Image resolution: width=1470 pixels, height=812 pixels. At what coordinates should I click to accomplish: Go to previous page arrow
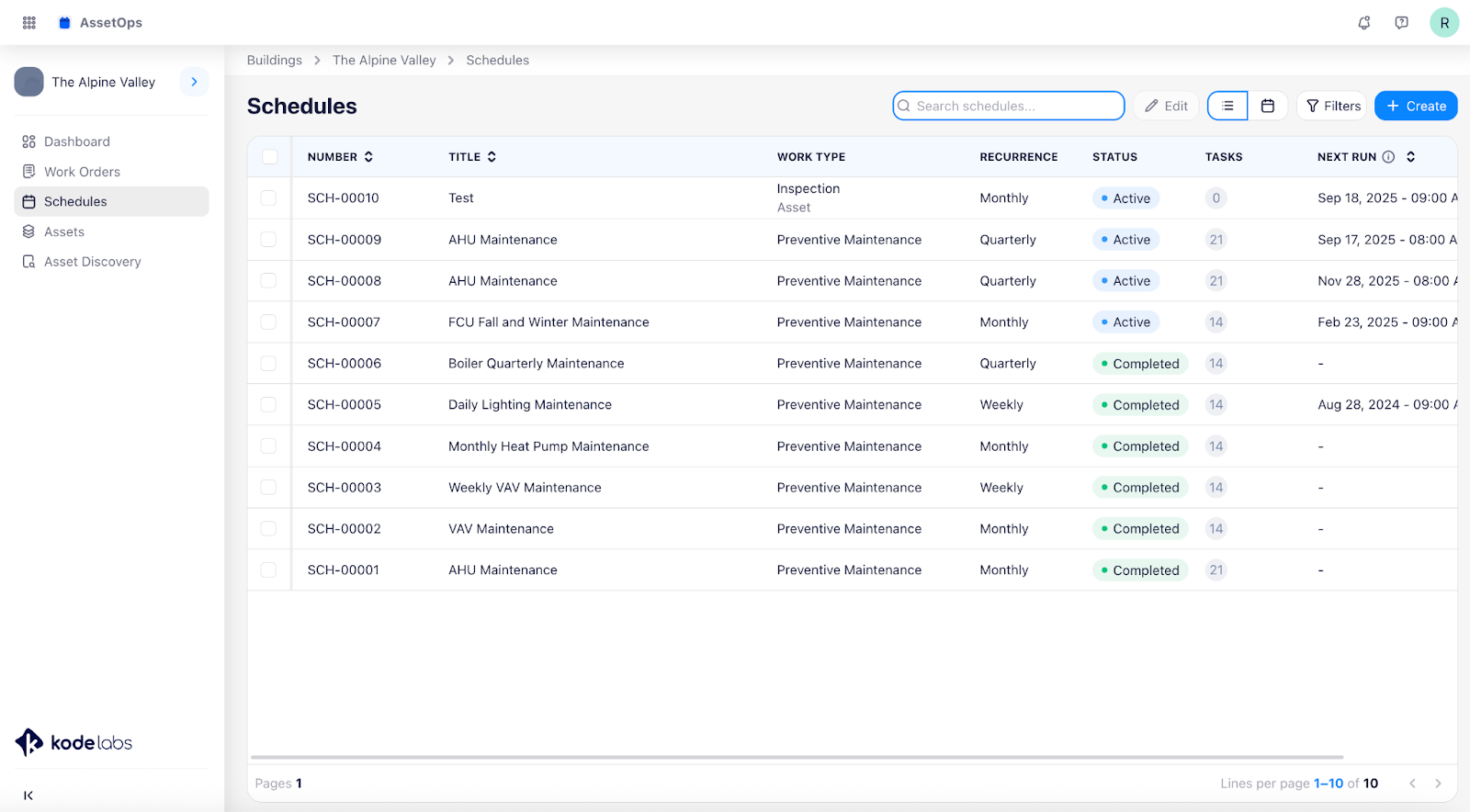[1412, 784]
